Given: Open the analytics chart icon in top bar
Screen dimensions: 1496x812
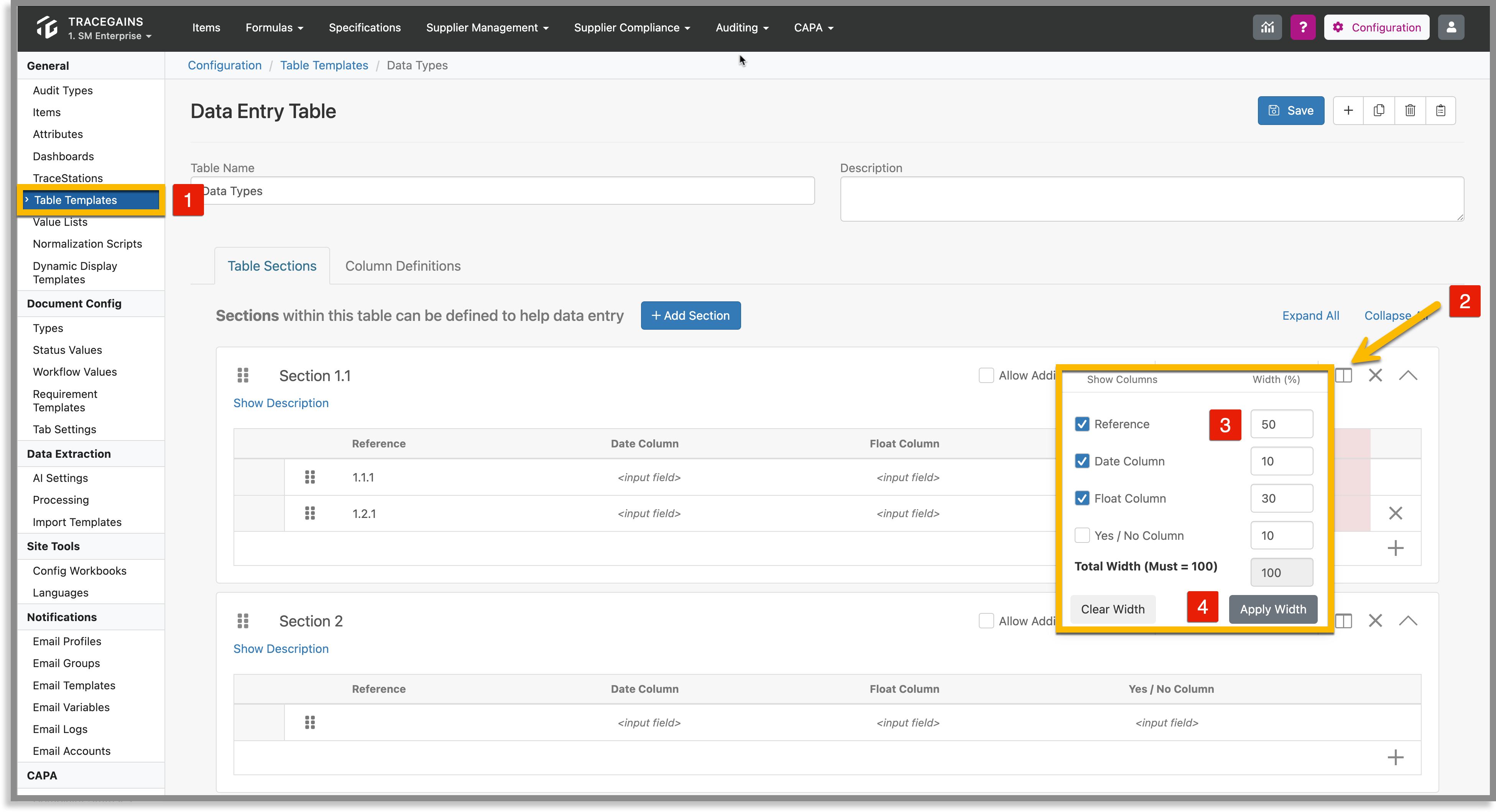Looking at the screenshot, I should [1267, 27].
